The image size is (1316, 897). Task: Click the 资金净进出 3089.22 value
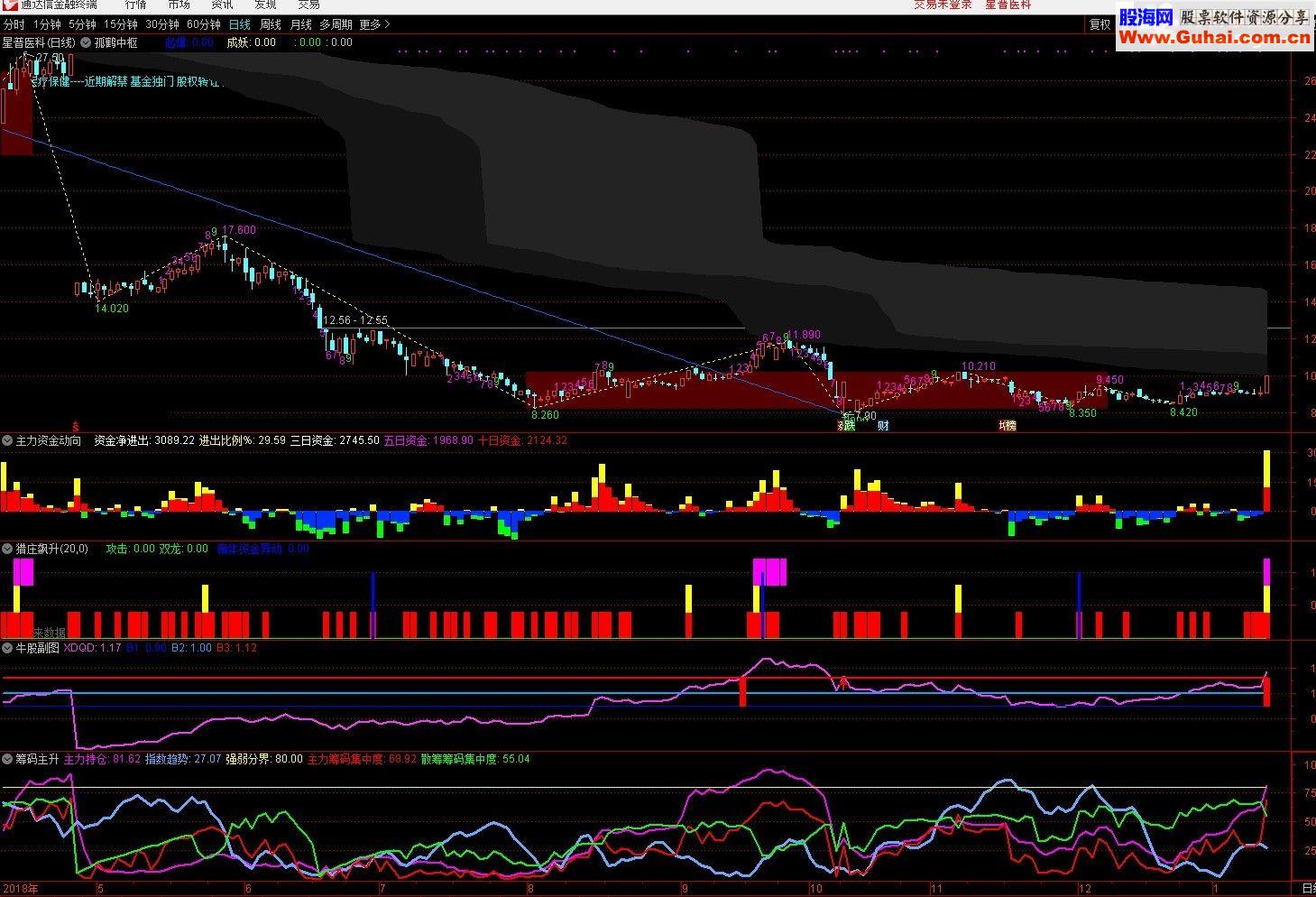(x=144, y=440)
